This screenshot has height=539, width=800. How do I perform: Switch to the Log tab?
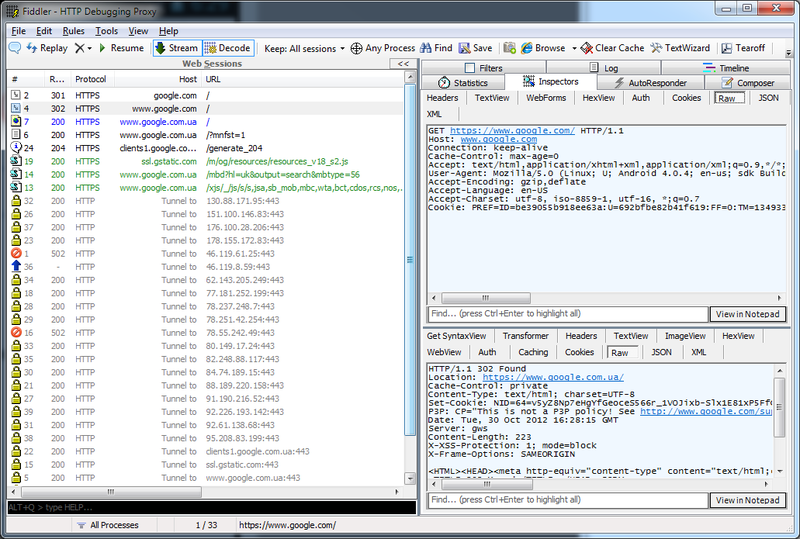[604, 68]
